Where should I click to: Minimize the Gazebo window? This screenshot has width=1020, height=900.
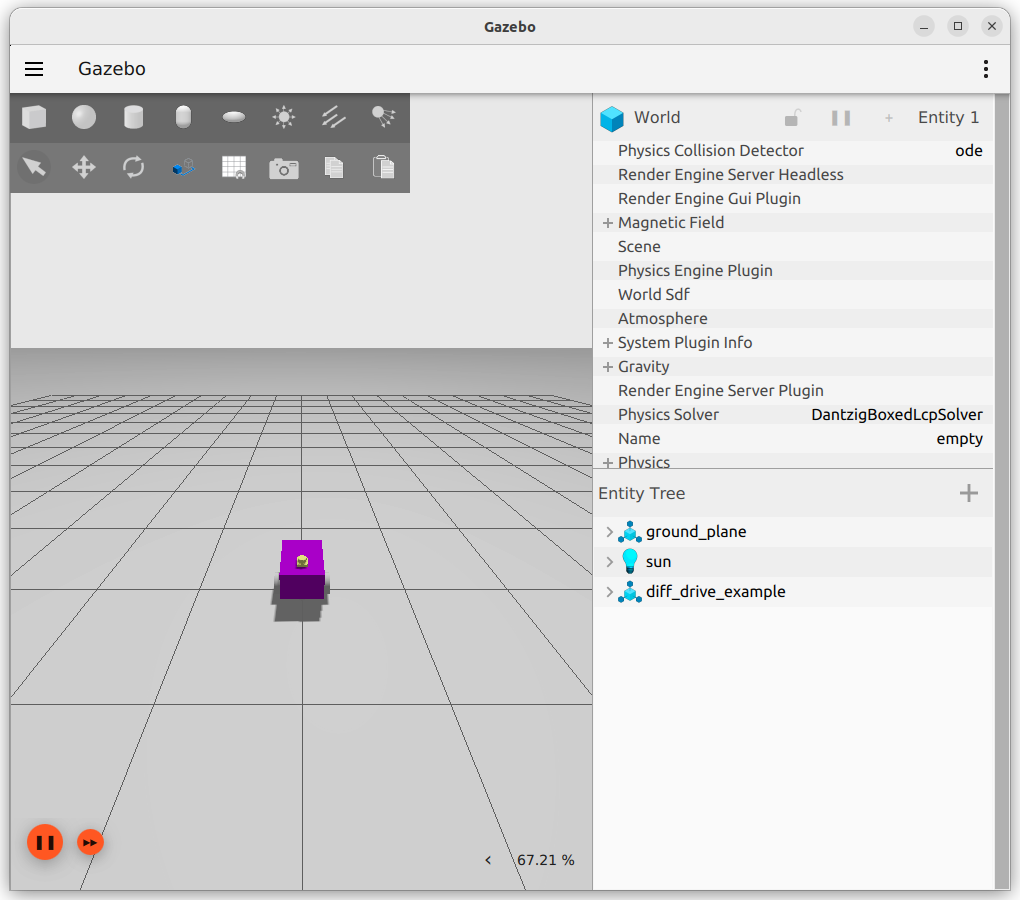[x=924, y=27]
